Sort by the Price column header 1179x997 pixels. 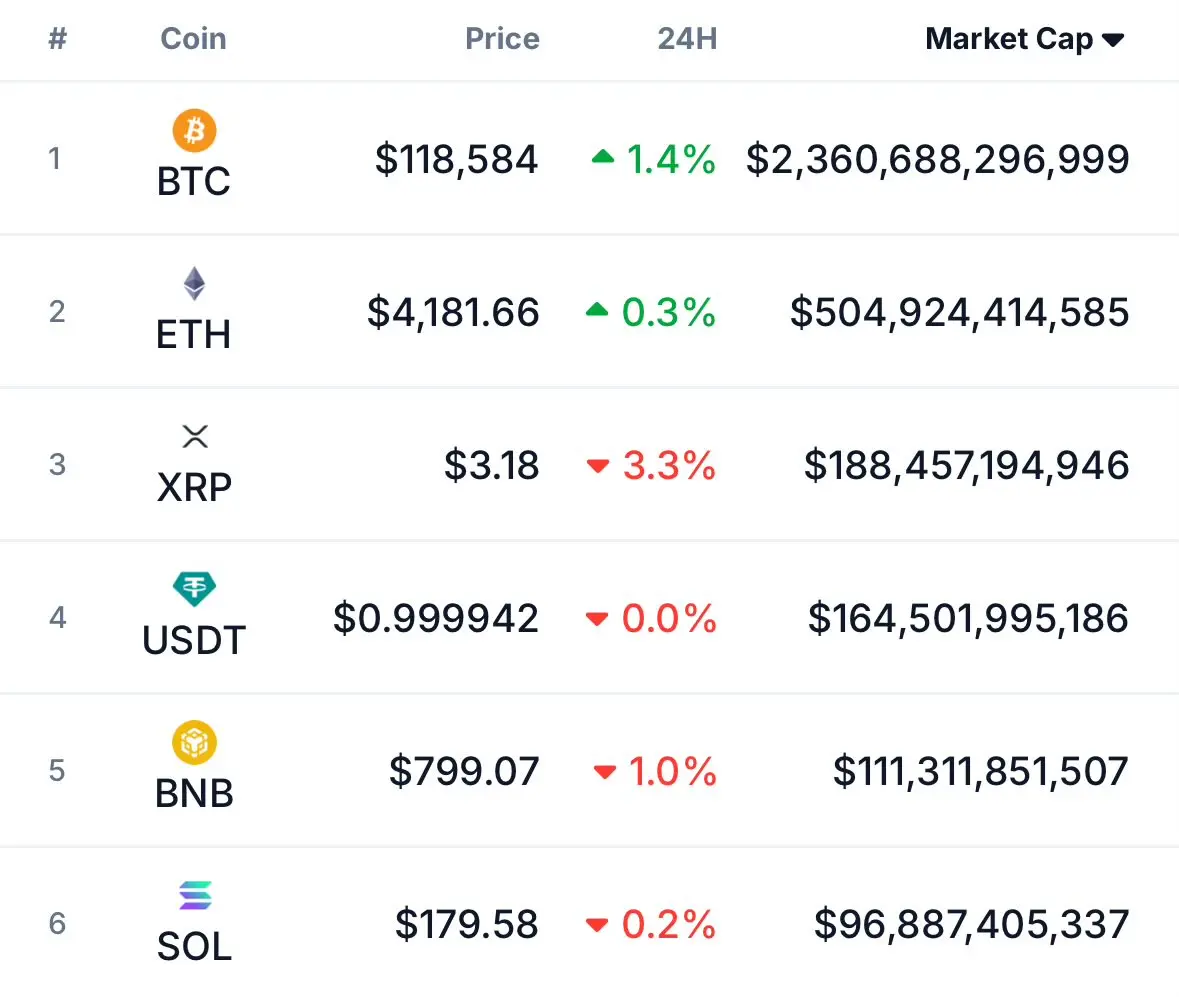(502, 38)
